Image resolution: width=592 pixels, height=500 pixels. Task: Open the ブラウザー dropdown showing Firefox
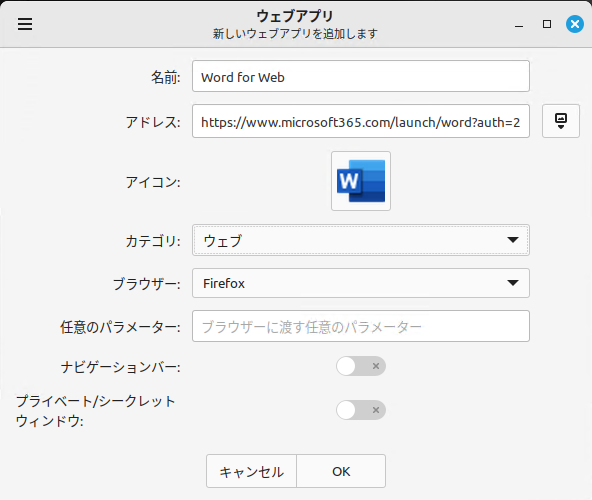[x=361, y=283]
